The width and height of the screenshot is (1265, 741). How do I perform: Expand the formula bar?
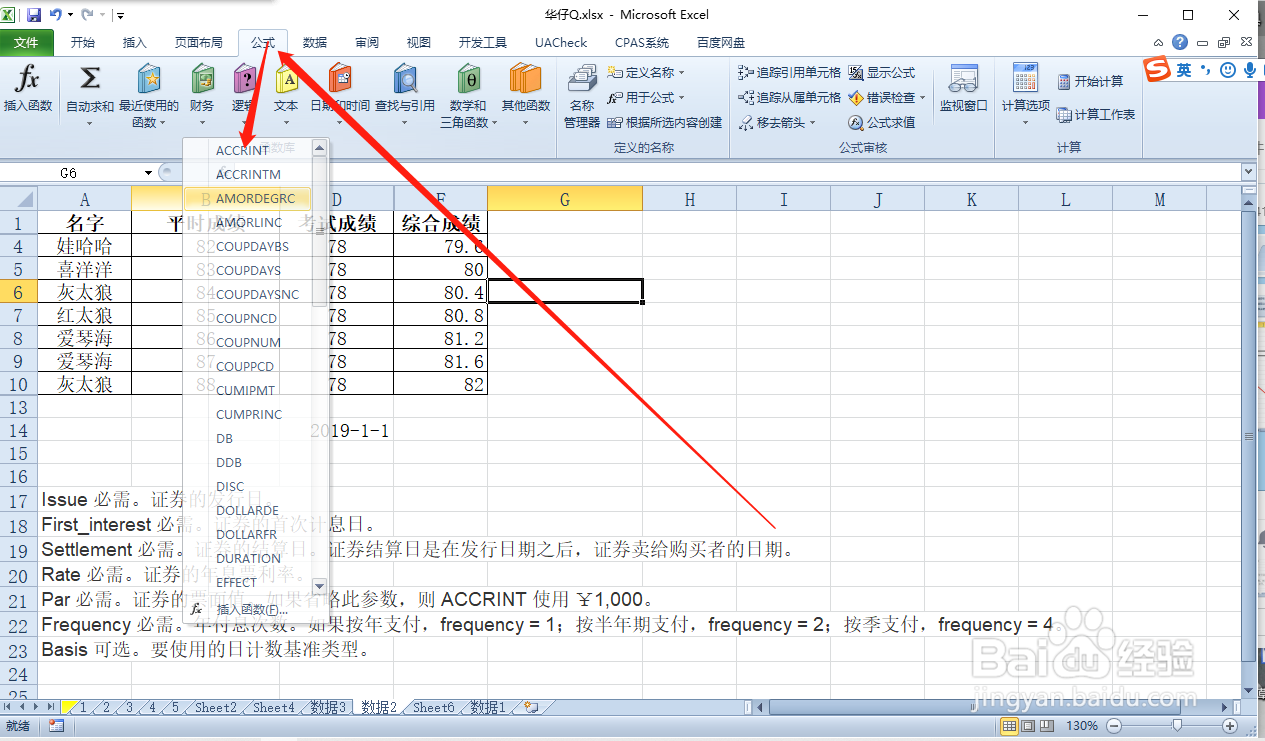tap(1248, 173)
